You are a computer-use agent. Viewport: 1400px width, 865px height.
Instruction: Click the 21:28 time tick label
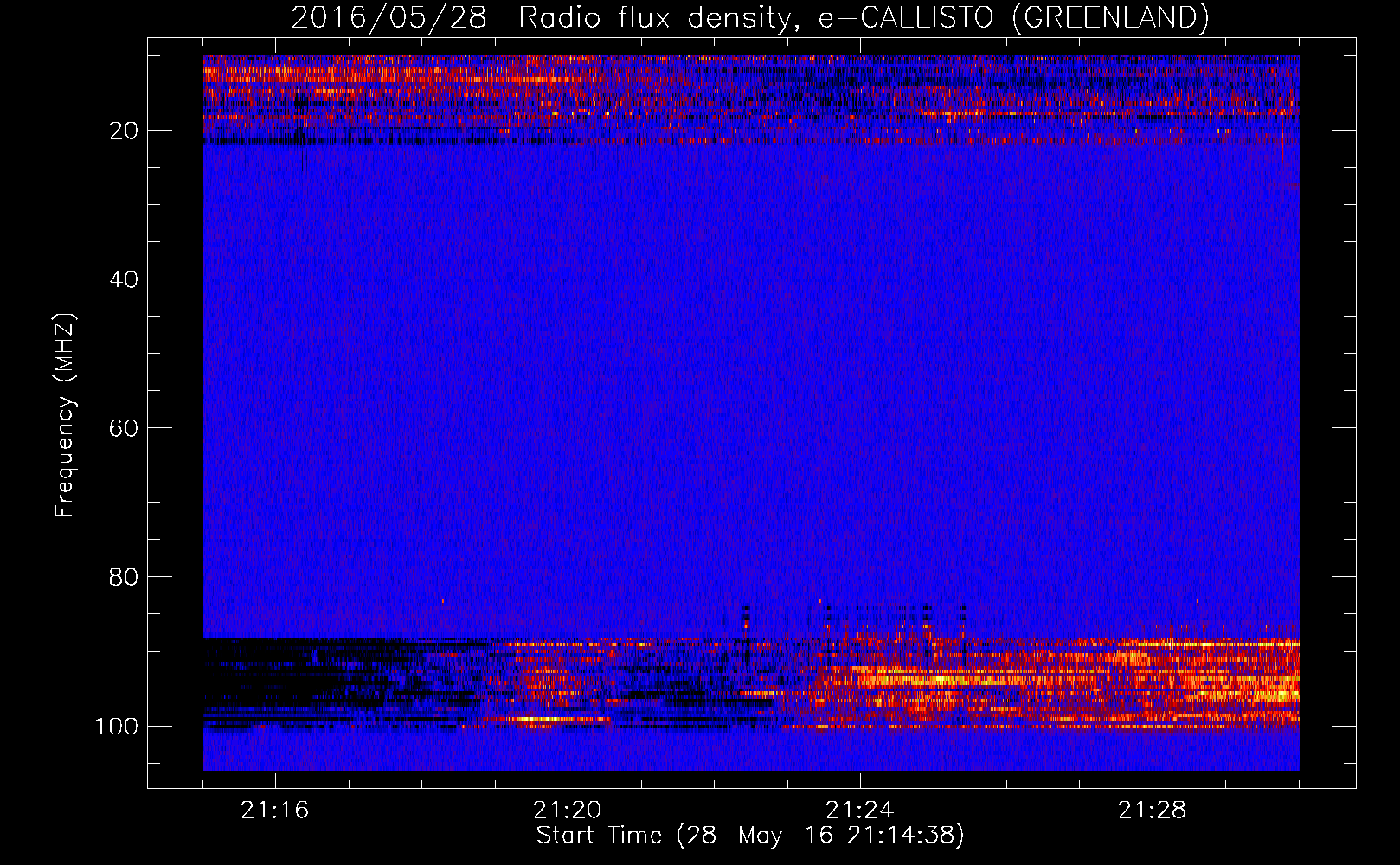pos(1153,811)
